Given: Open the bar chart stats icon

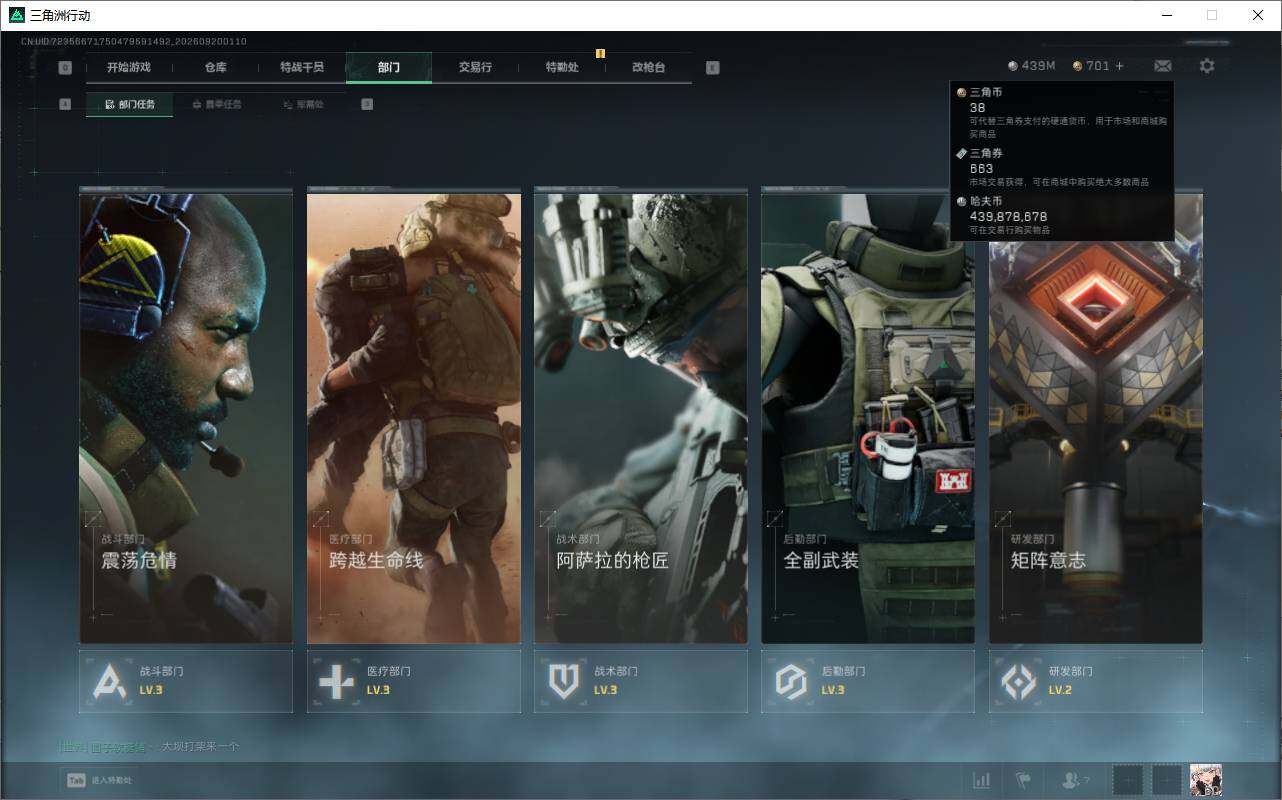Looking at the screenshot, I should pos(982,780).
